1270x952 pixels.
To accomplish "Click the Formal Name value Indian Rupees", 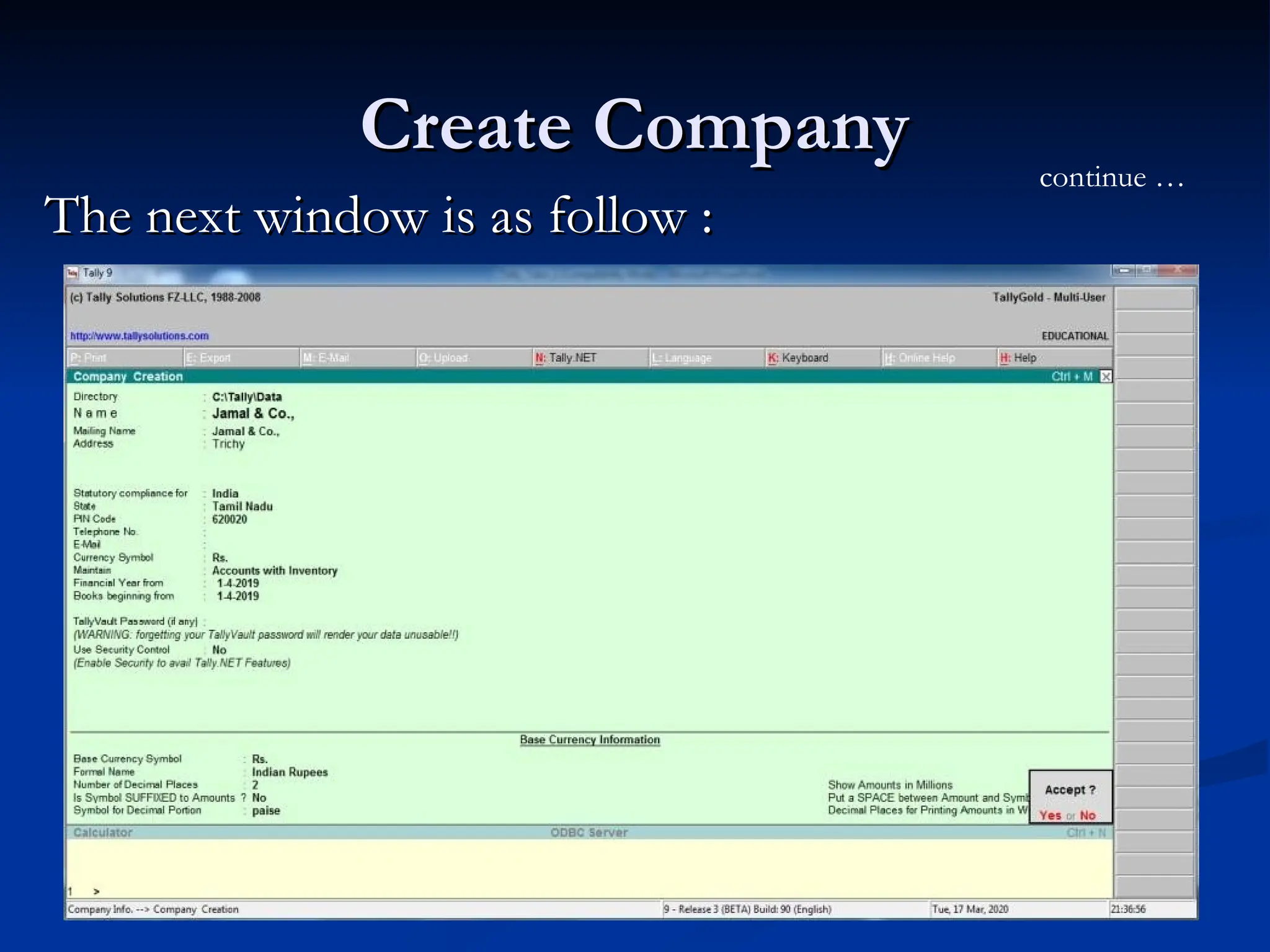I will (x=290, y=772).
